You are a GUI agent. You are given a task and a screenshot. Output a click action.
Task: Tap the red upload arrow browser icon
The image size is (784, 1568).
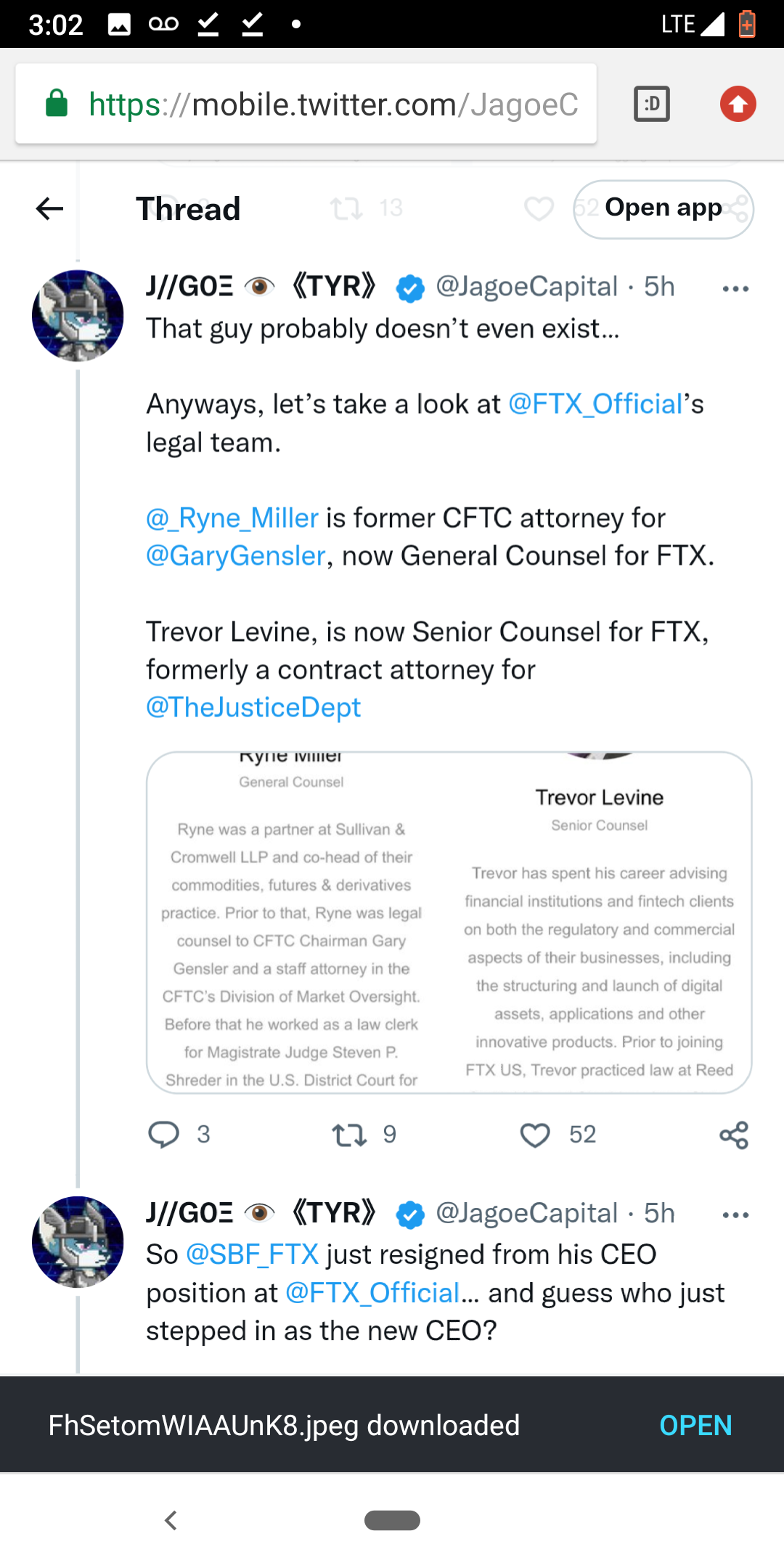[738, 104]
